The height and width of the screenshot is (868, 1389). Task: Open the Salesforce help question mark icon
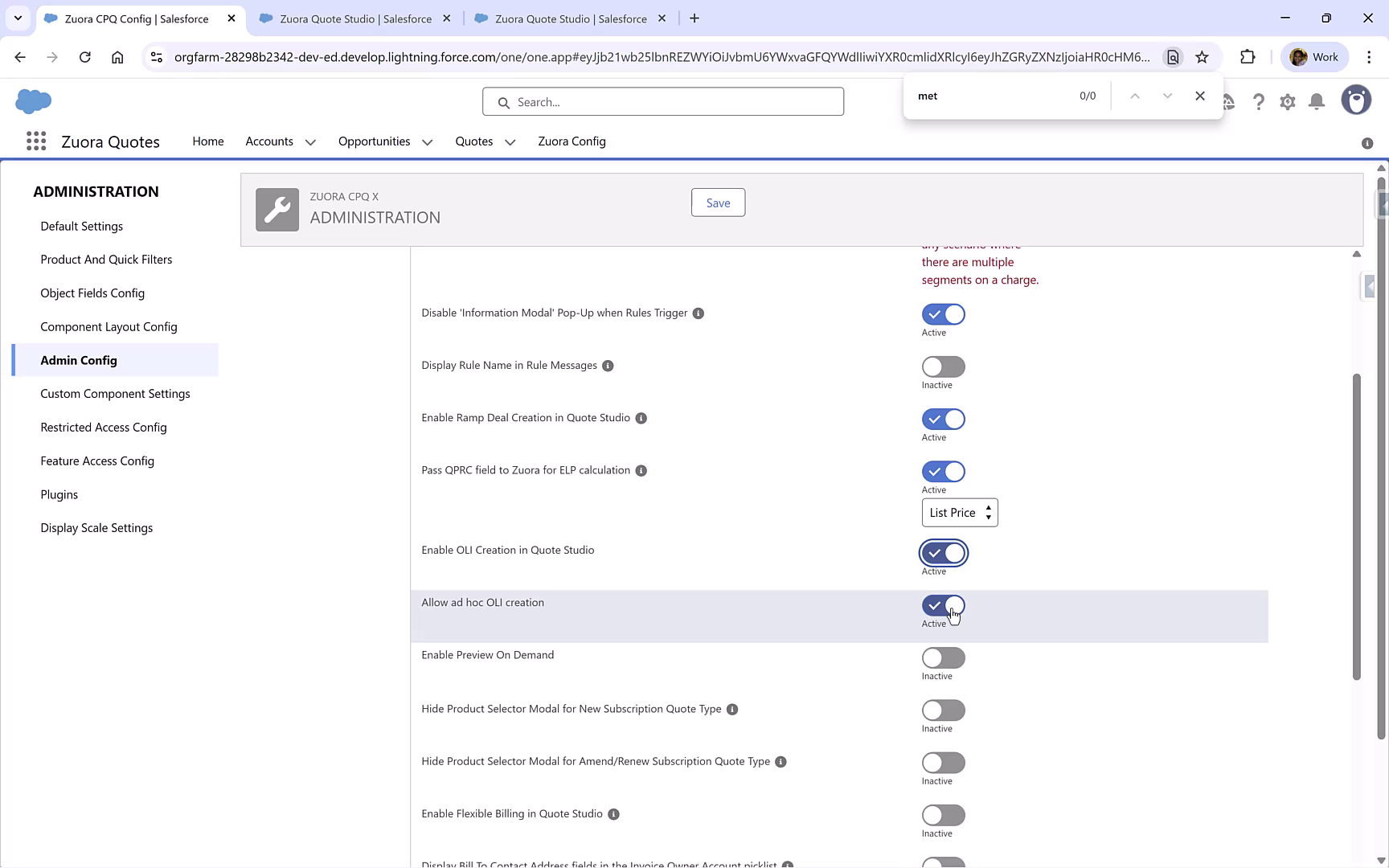click(1259, 101)
